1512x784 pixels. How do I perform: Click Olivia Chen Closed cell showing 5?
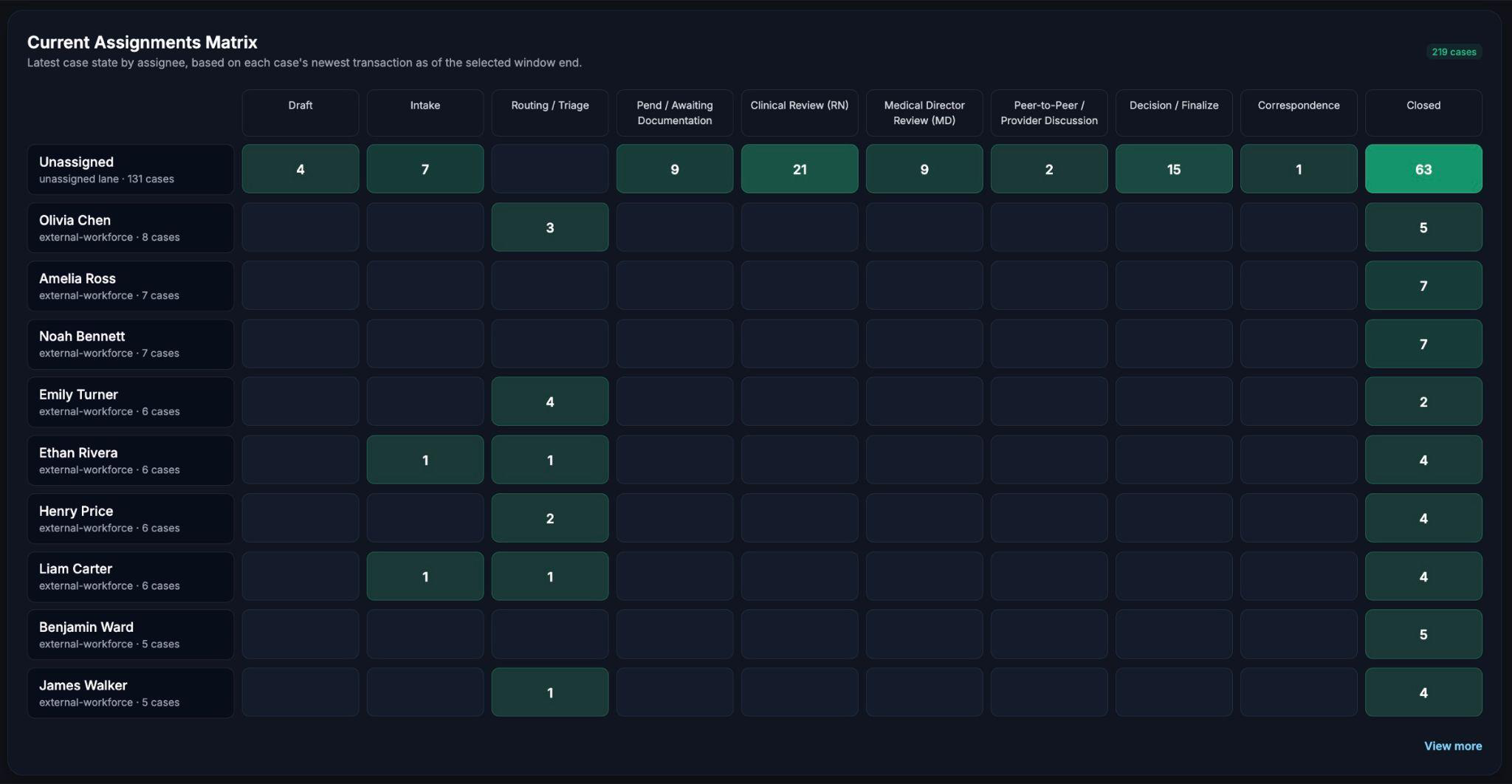tap(1423, 227)
